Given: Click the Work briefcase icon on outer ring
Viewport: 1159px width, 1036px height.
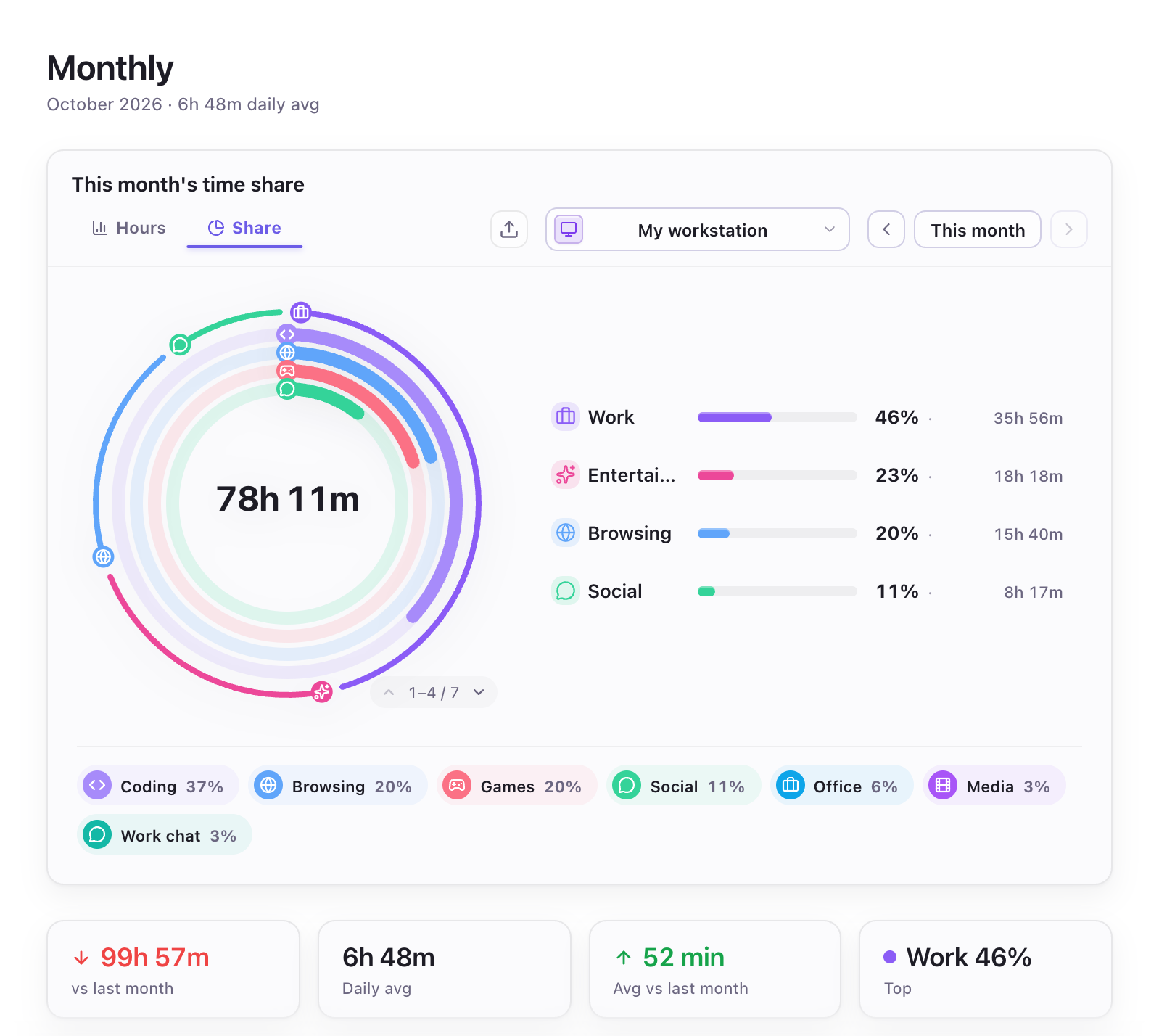Looking at the screenshot, I should 301,313.
